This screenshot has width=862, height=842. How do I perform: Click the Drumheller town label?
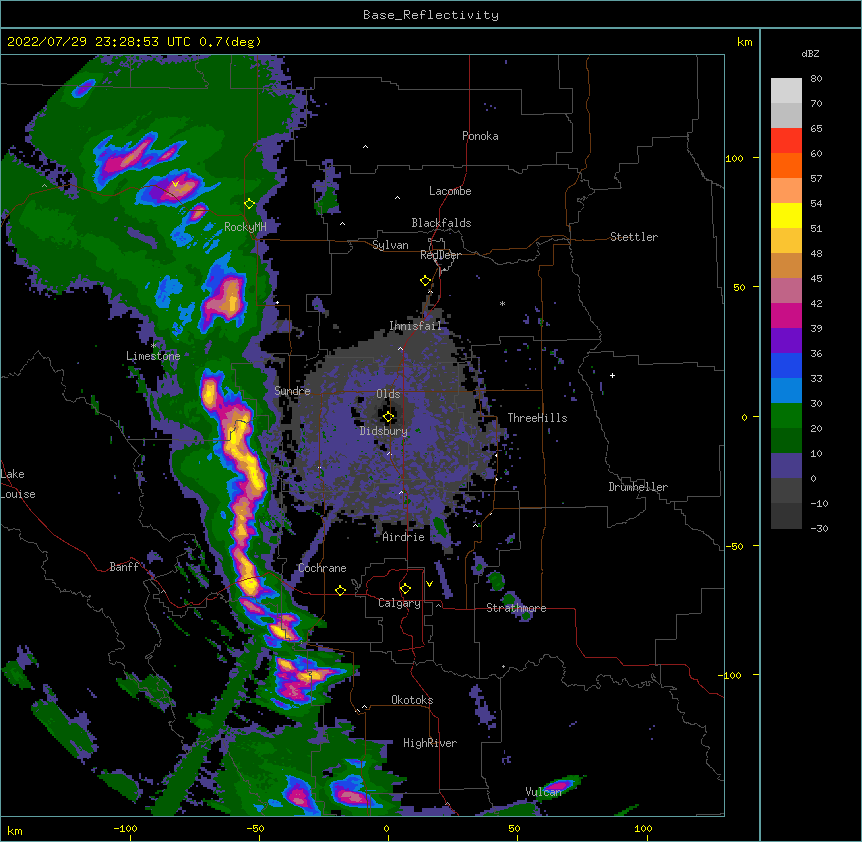point(638,487)
